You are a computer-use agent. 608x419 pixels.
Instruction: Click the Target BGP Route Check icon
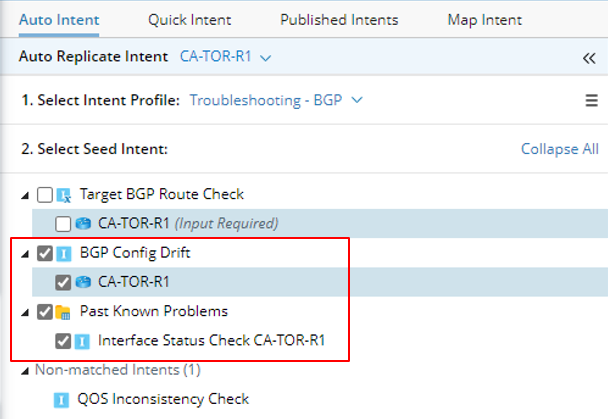click(x=63, y=195)
